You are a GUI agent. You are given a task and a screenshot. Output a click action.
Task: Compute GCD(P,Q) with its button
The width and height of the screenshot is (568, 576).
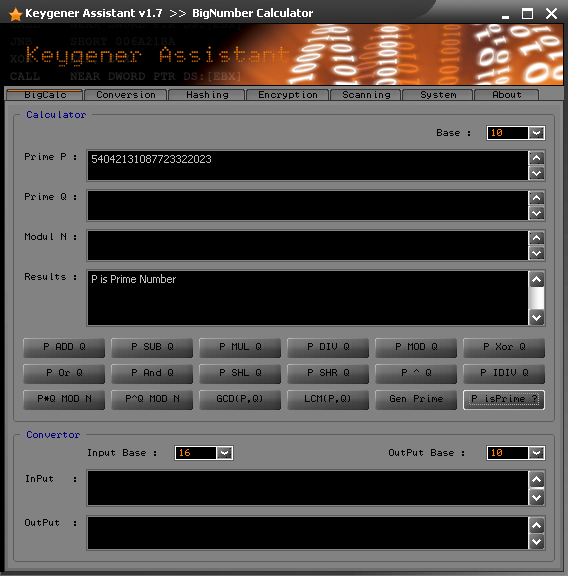(x=240, y=399)
